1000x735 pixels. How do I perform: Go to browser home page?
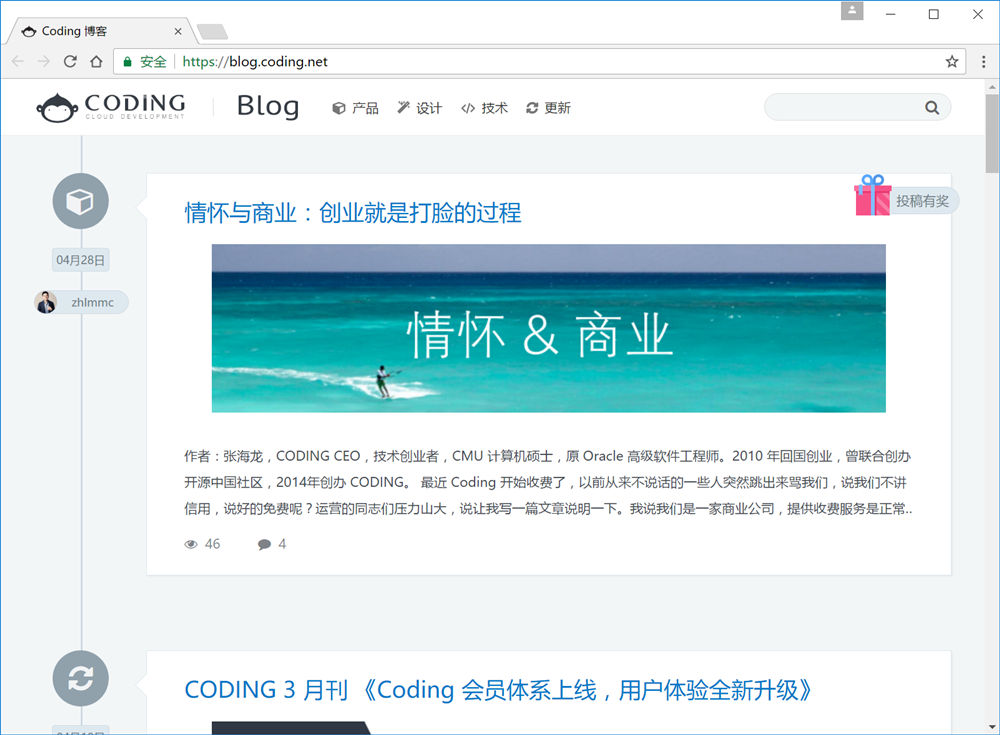click(x=96, y=62)
